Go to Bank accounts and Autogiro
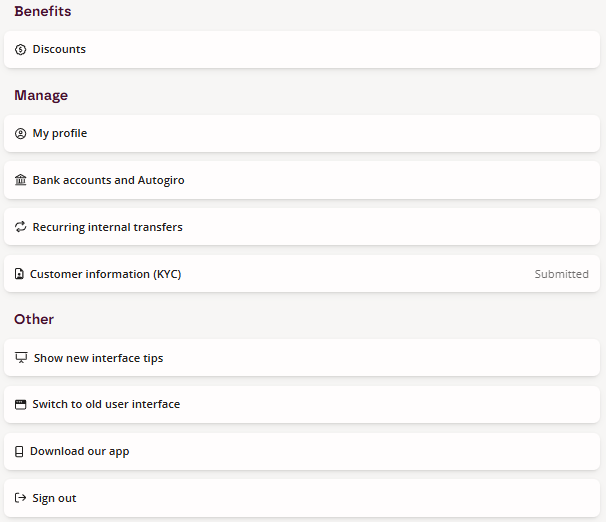Viewport: 606px width, 522px height. point(302,180)
